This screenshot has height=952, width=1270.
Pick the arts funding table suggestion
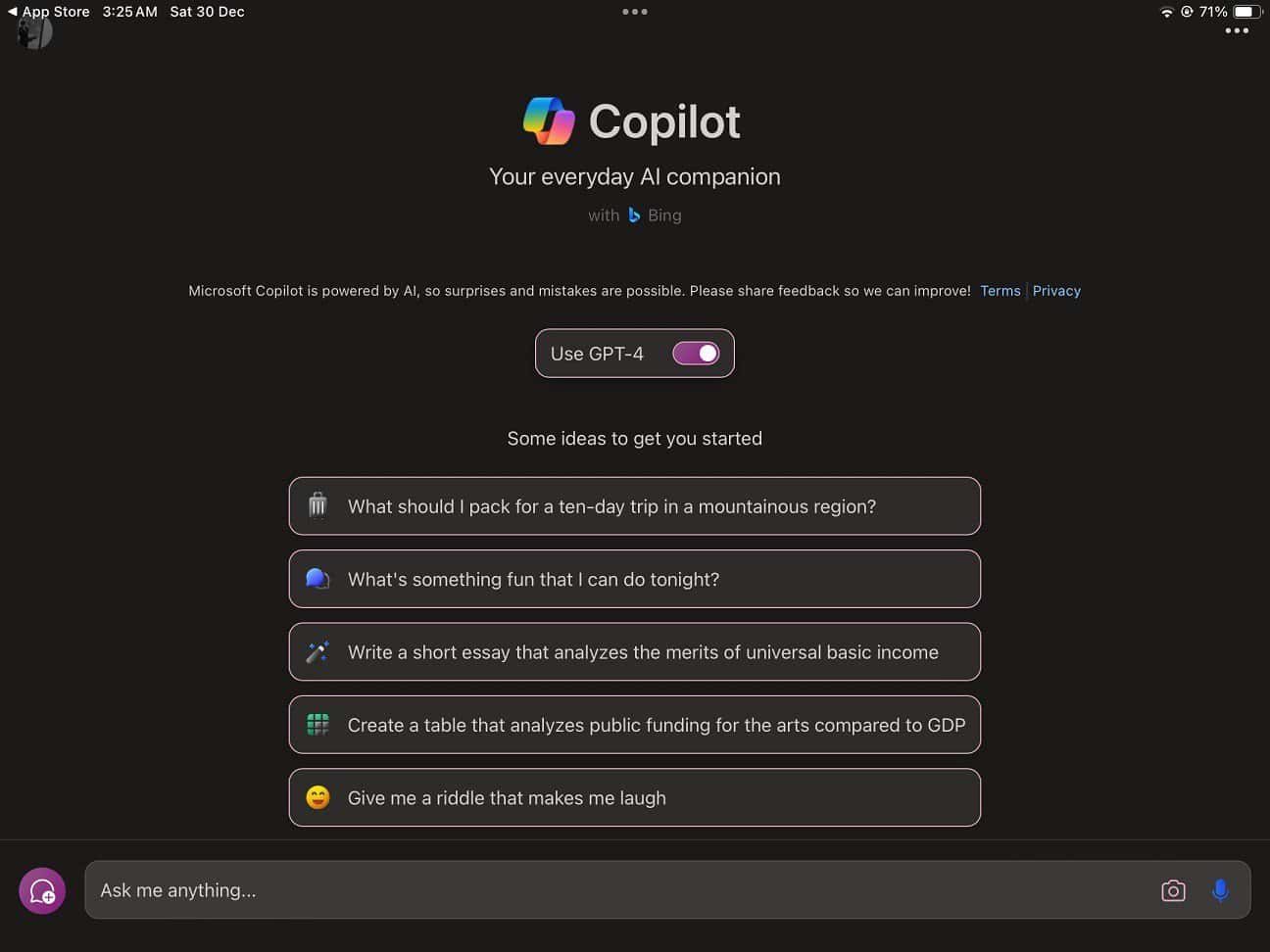[x=635, y=725]
